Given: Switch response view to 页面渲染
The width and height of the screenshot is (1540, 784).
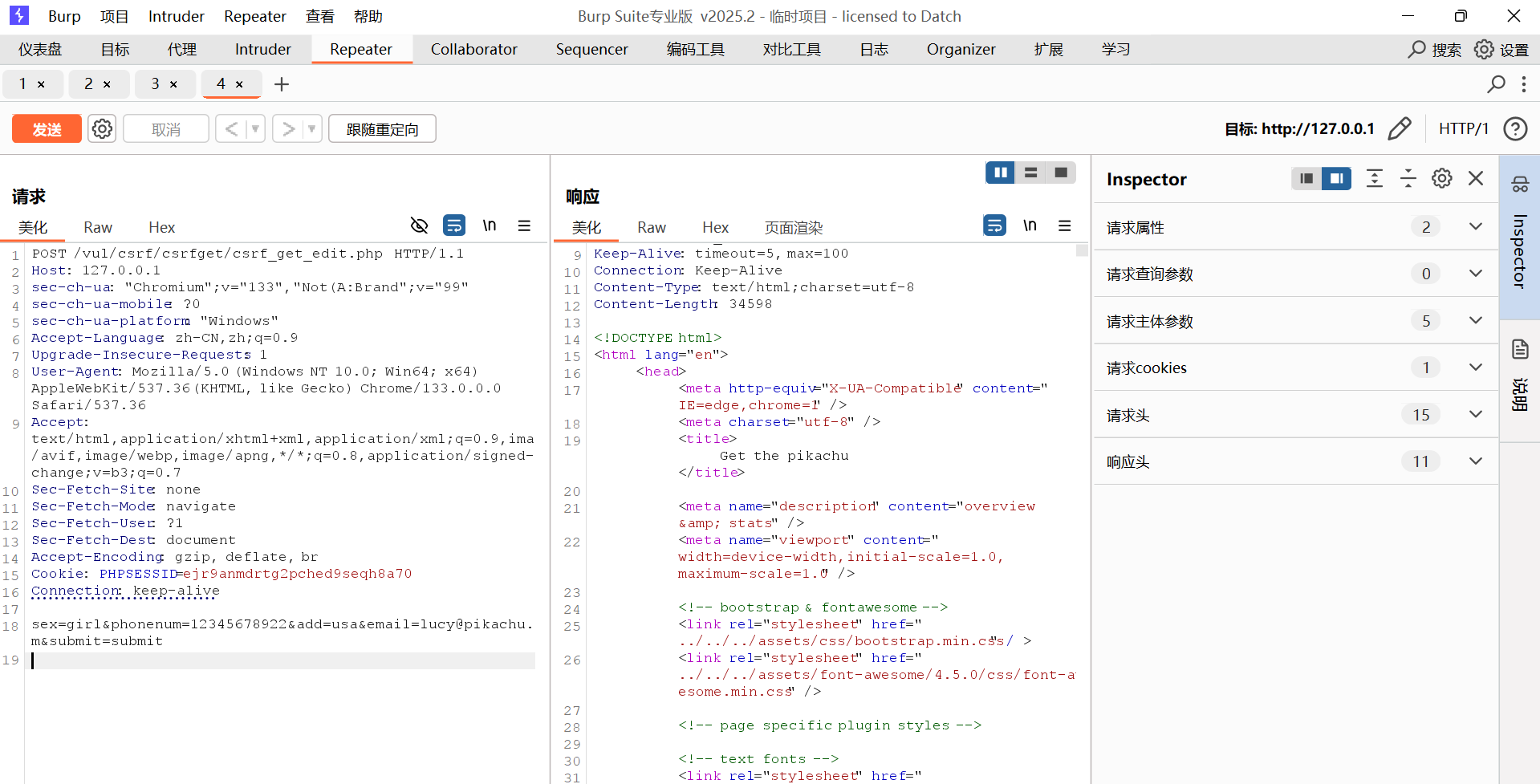Looking at the screenshot, I should click(x=793, y=227).
